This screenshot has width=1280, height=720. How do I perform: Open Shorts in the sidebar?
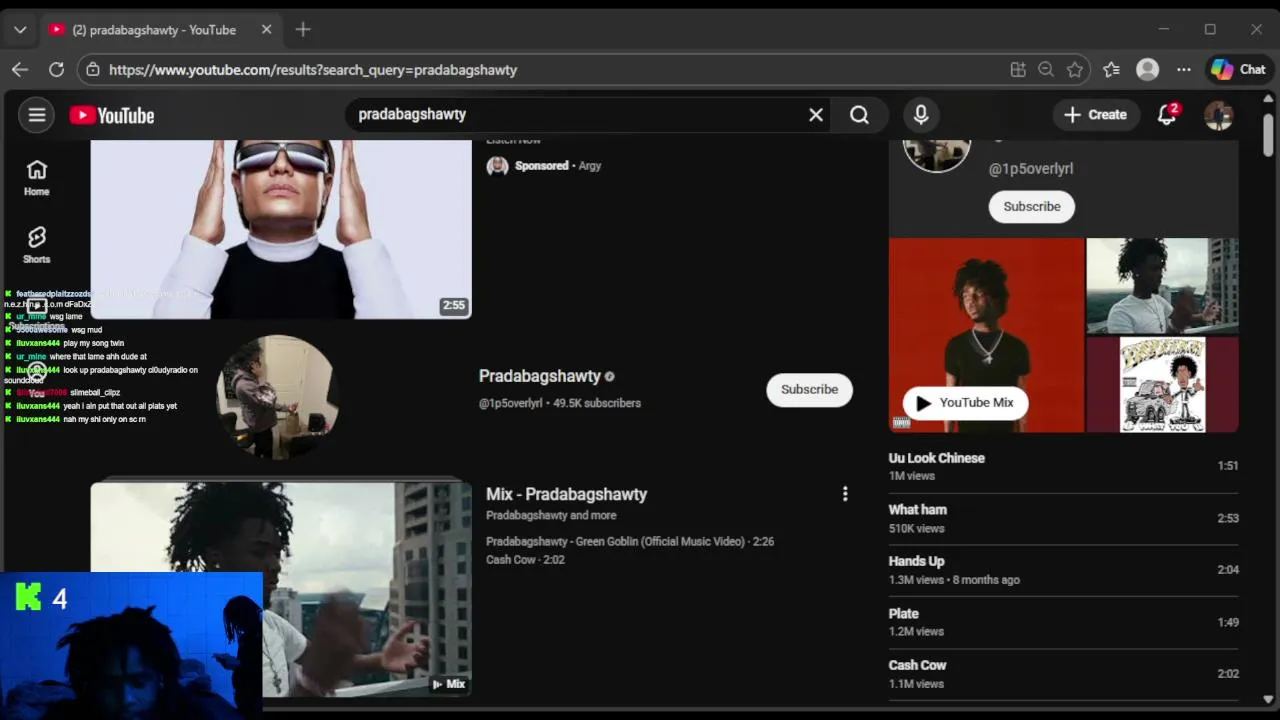(x=37, y=245)
